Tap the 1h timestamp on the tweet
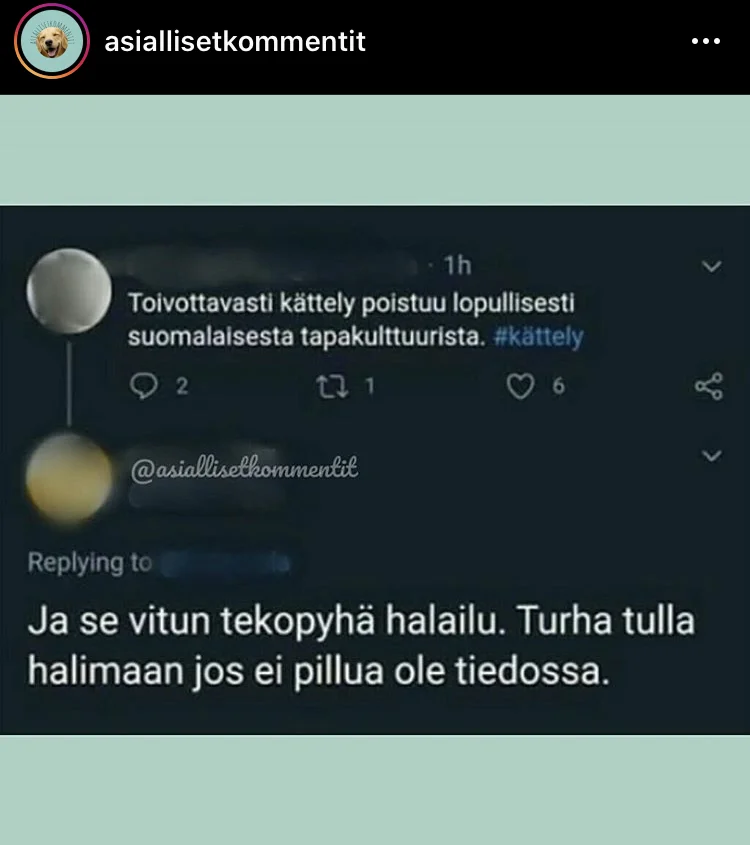750x845 pixels. [457, 266]
